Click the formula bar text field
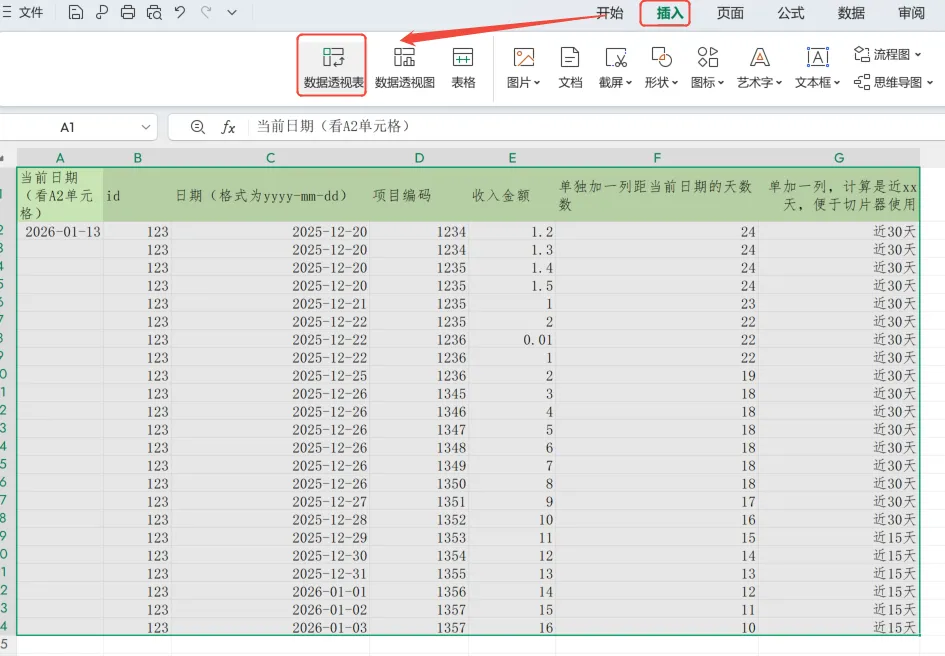This screenshot has height=656, width=945. point(597,127)
